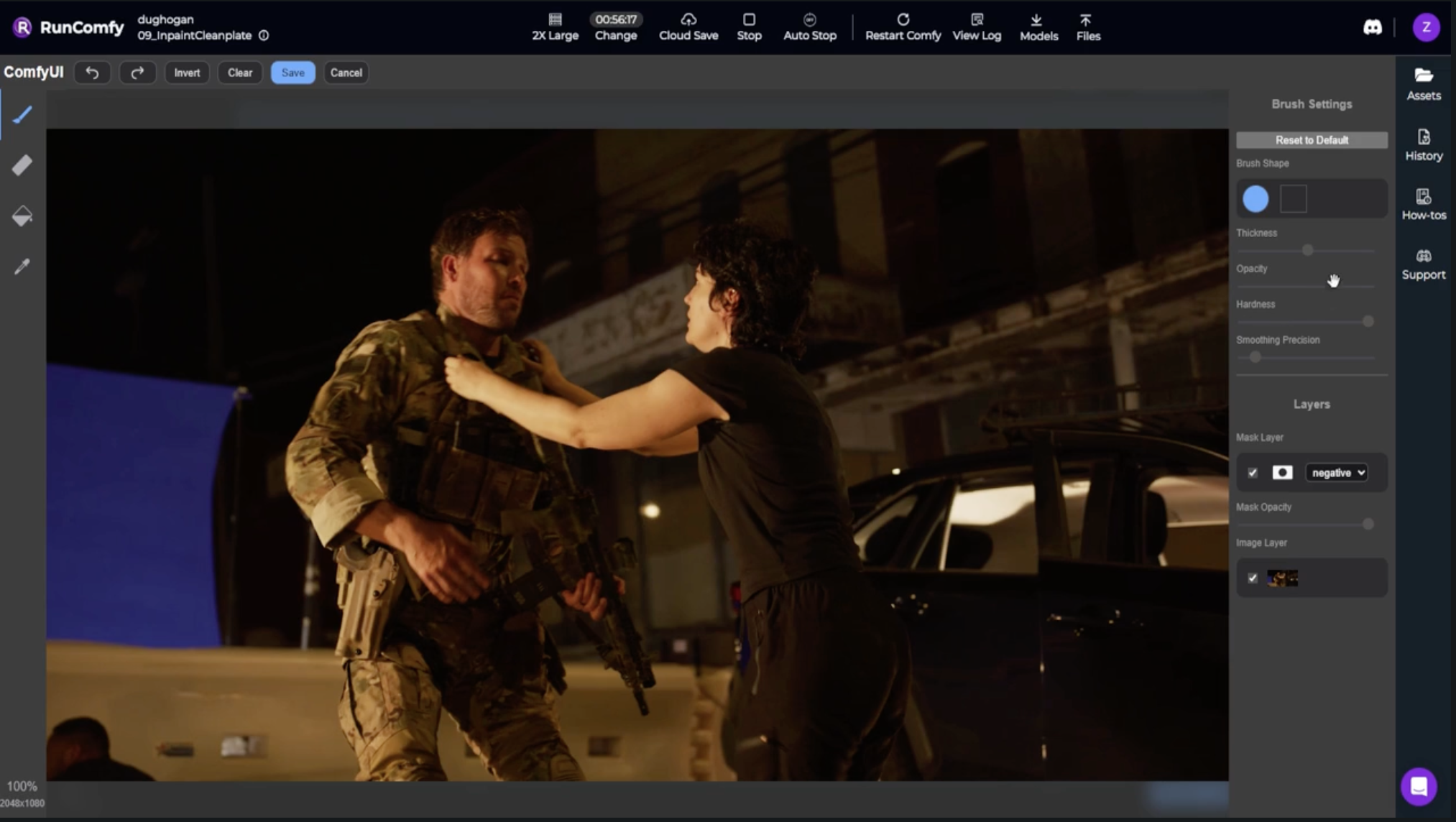Click the Image Layer thumbnail
Screen dimensions: 1456x822
[1282, 578]
